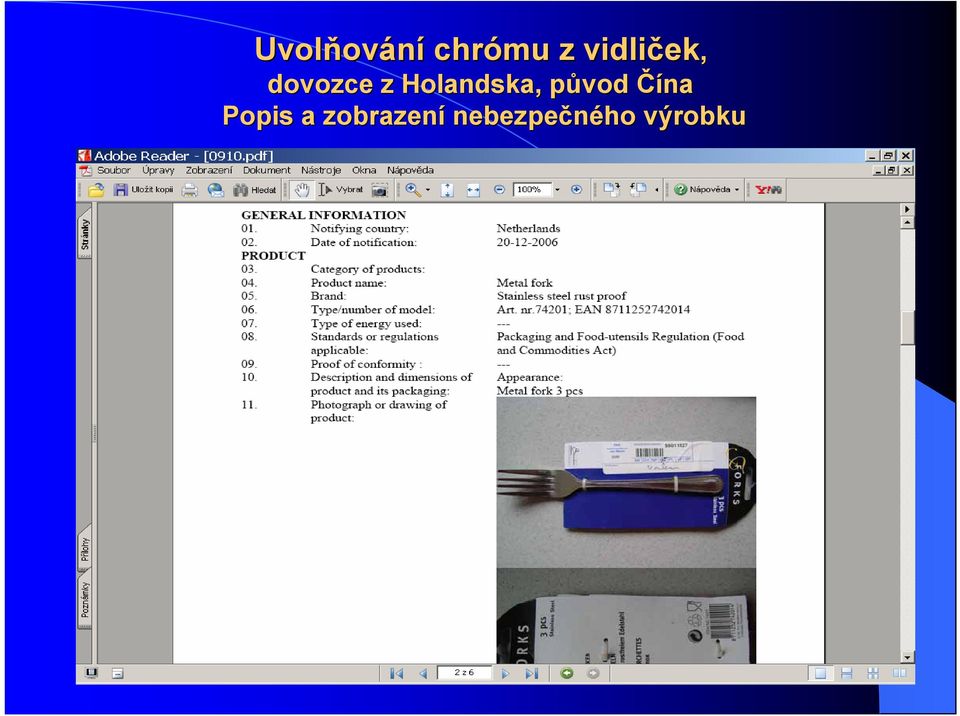Click green Previous View arrow
This screenshot has width=960, height=716.
tap(567, 674)
